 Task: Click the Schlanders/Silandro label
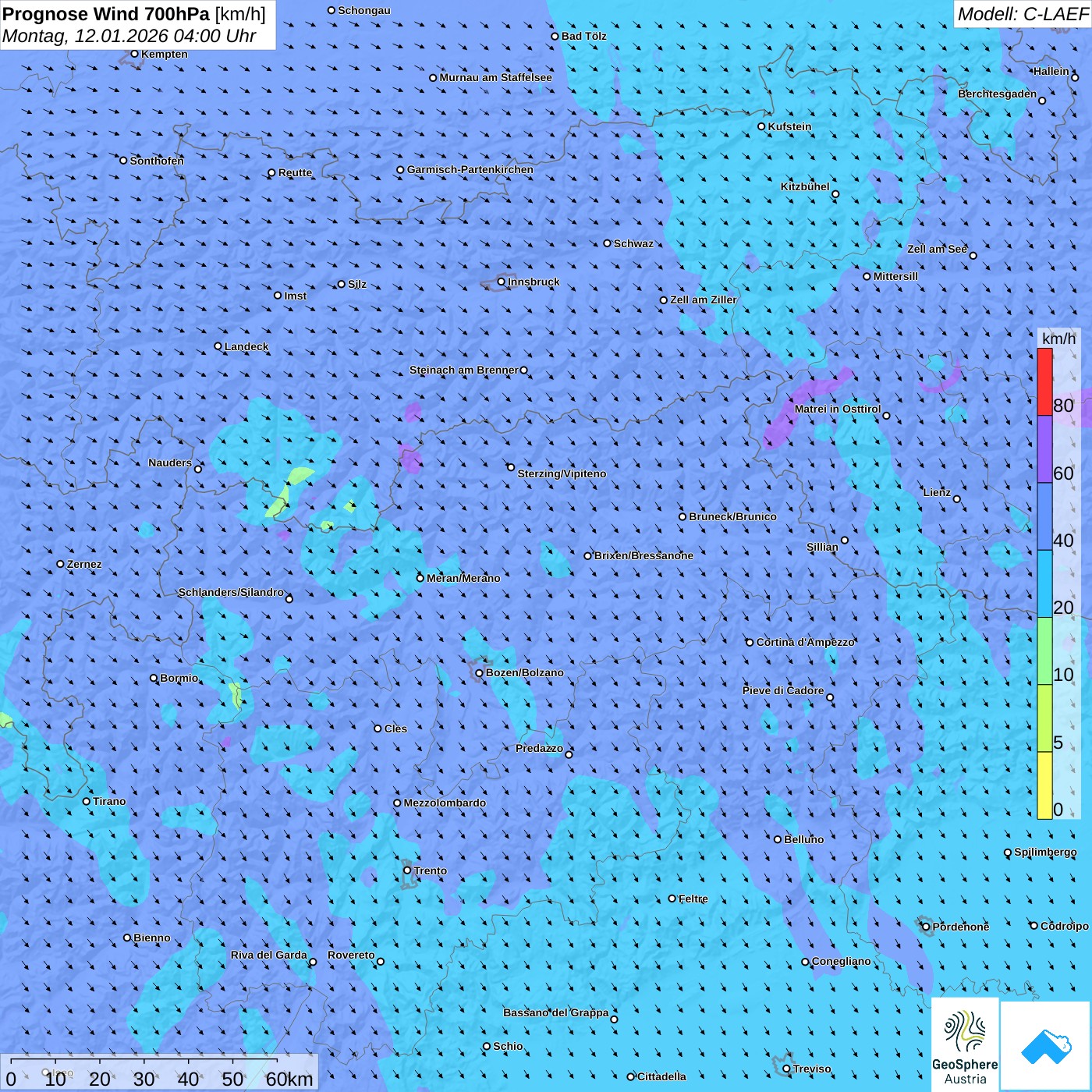tap(231, 592)
